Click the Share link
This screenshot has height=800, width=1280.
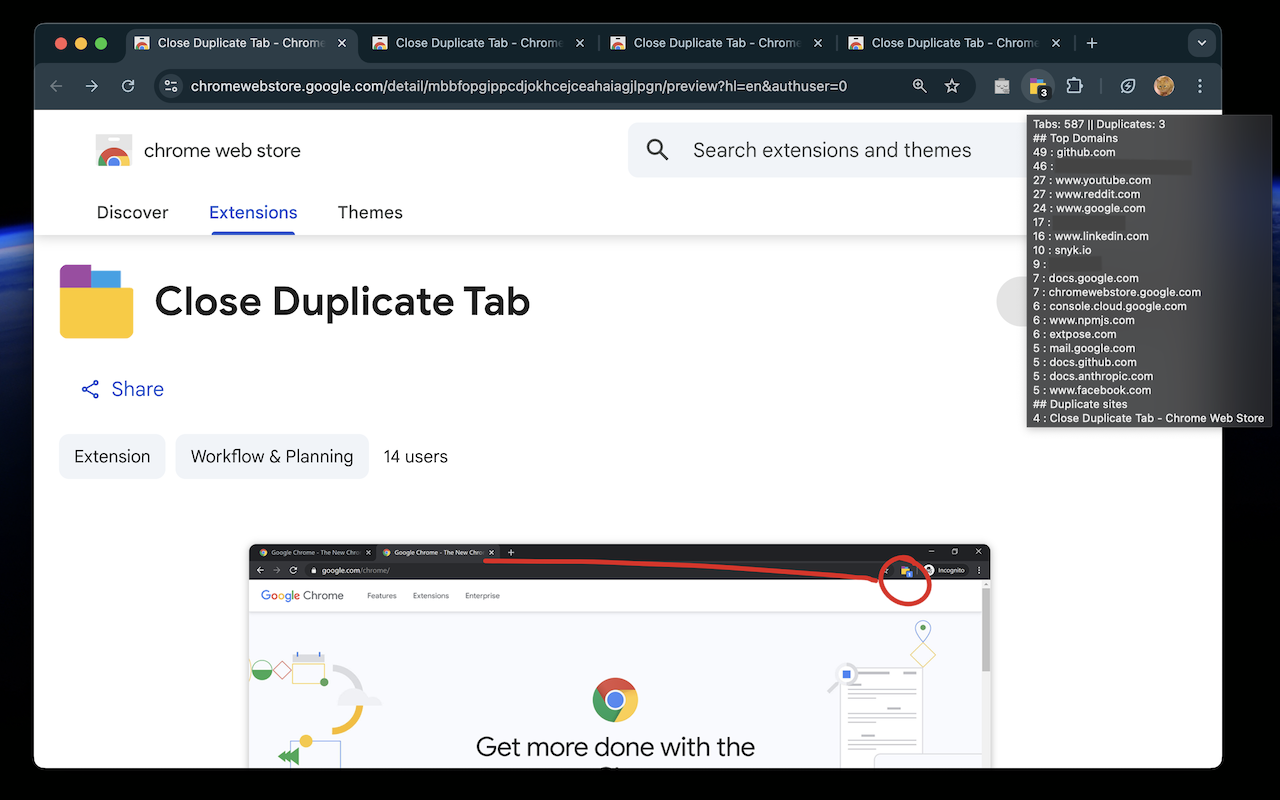[x=121, y=389]
